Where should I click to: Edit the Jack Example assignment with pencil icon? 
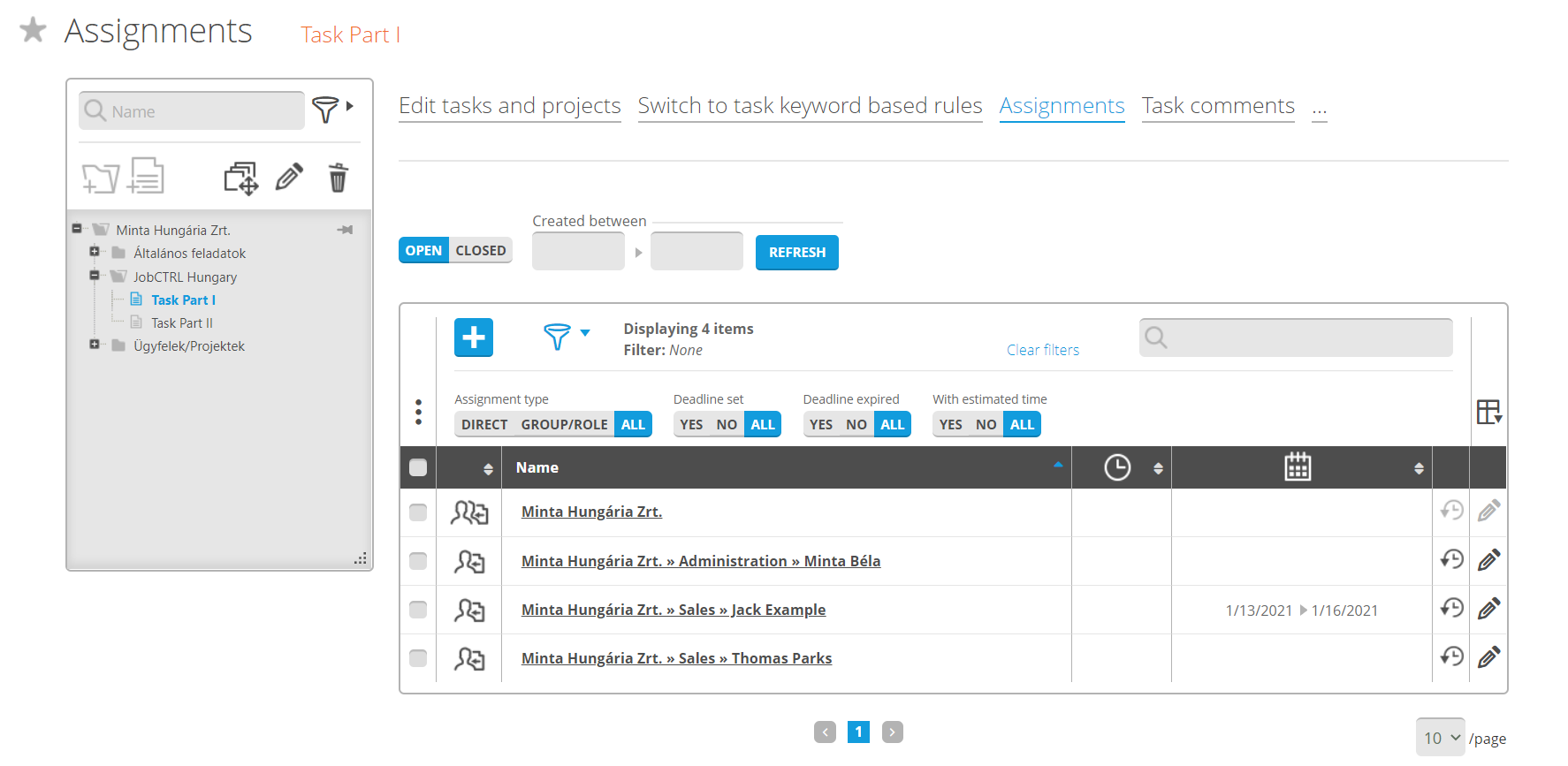[1488, 609]
